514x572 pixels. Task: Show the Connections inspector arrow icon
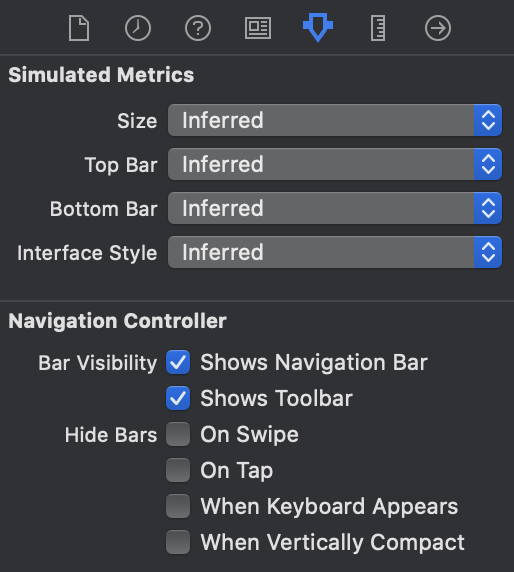click(x=438, y=28)
